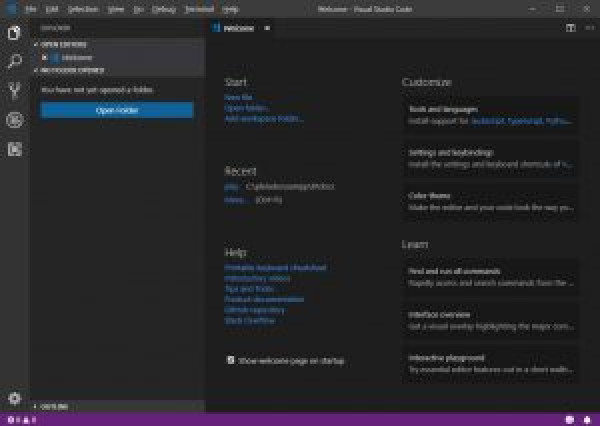The image size is (600, 426).
Task: Click the Color theme card
Action: (490, 202)
